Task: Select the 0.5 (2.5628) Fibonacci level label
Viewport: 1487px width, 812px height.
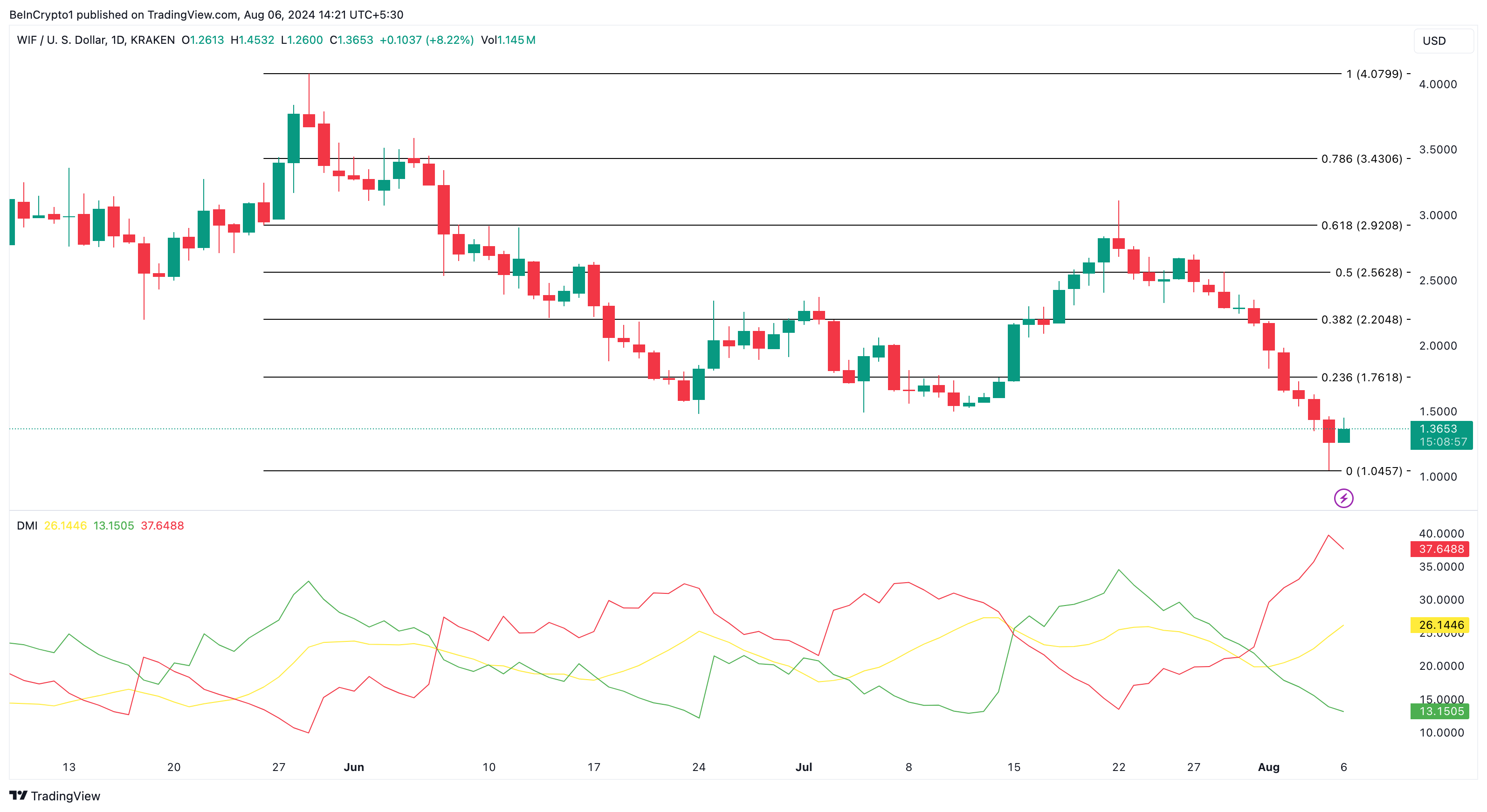Action: pyautogui.click(x=1368, y=272)
